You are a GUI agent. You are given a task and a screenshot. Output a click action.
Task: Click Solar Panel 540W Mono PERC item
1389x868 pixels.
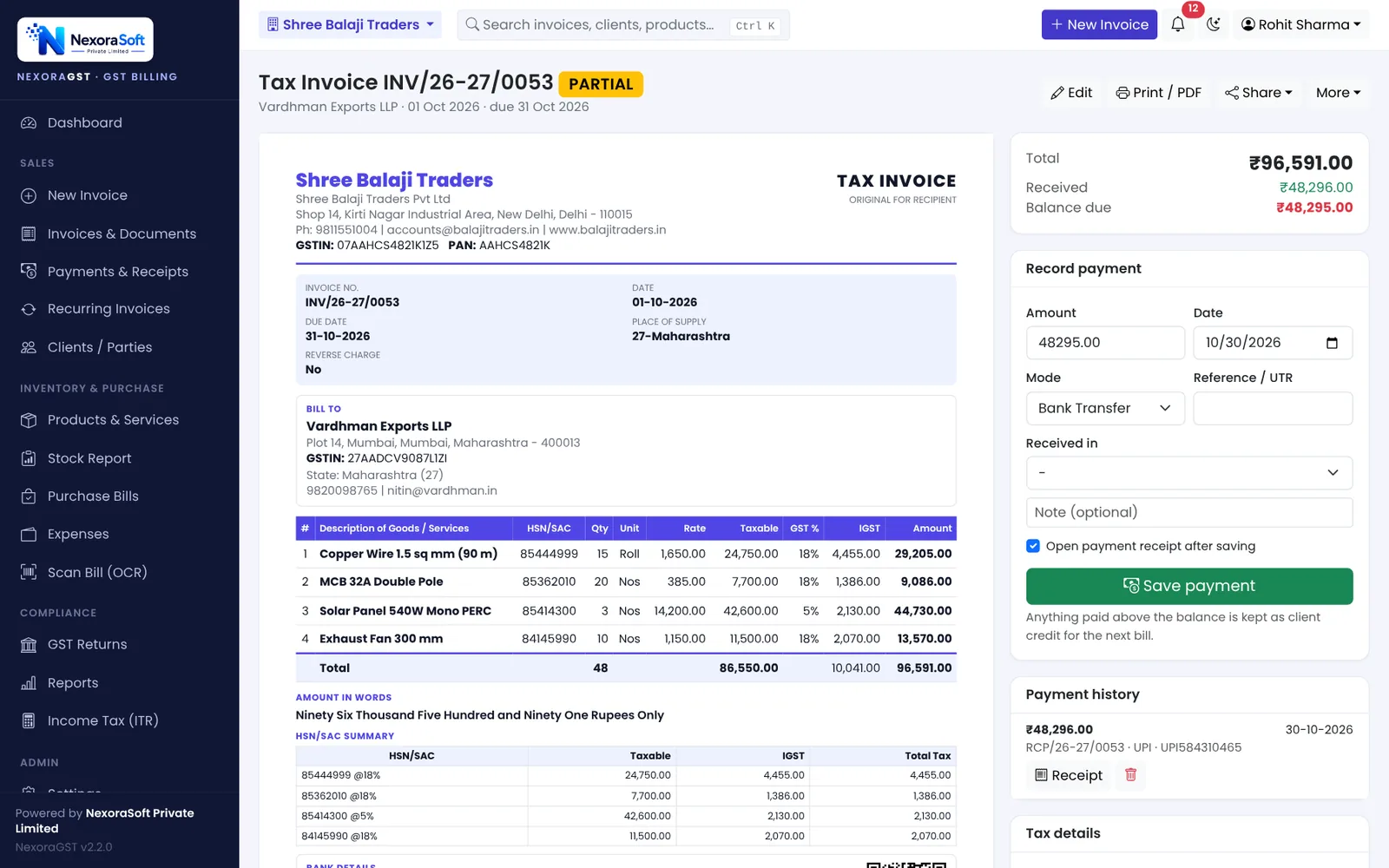(405, 611)
